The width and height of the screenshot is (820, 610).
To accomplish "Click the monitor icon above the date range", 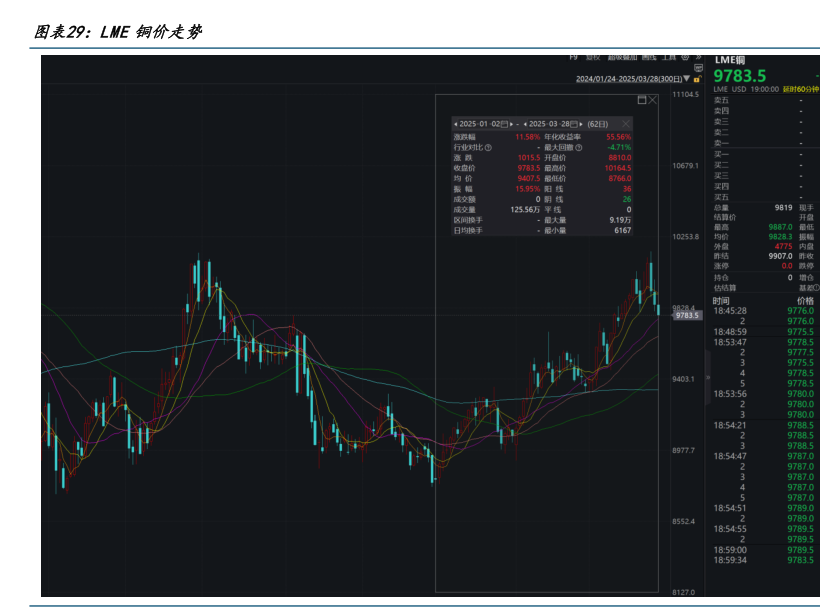I will (698, 68).
